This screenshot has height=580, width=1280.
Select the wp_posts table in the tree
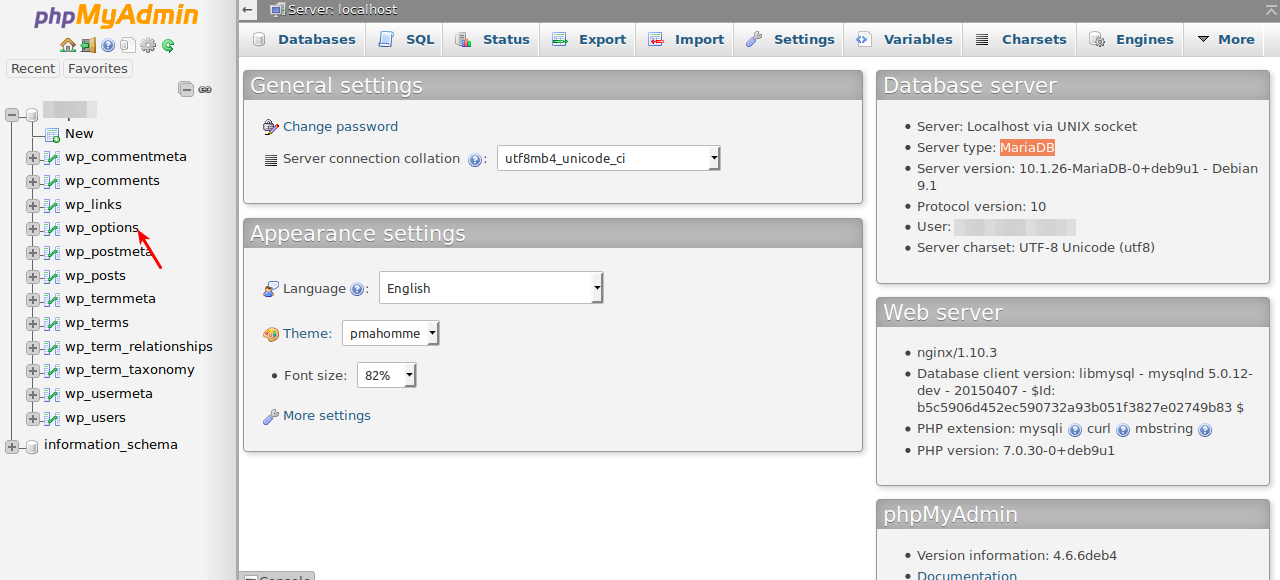[95, 276]
